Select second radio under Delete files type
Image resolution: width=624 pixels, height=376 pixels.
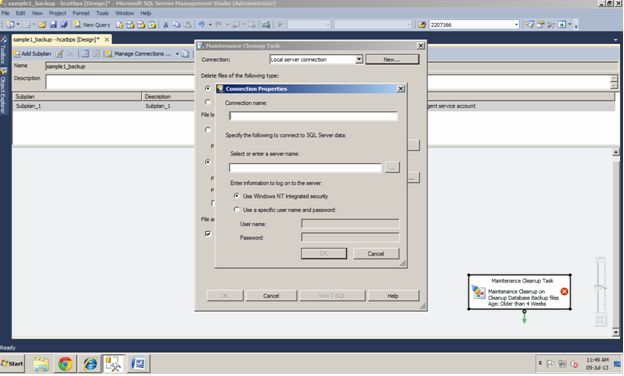click(208, 102)
